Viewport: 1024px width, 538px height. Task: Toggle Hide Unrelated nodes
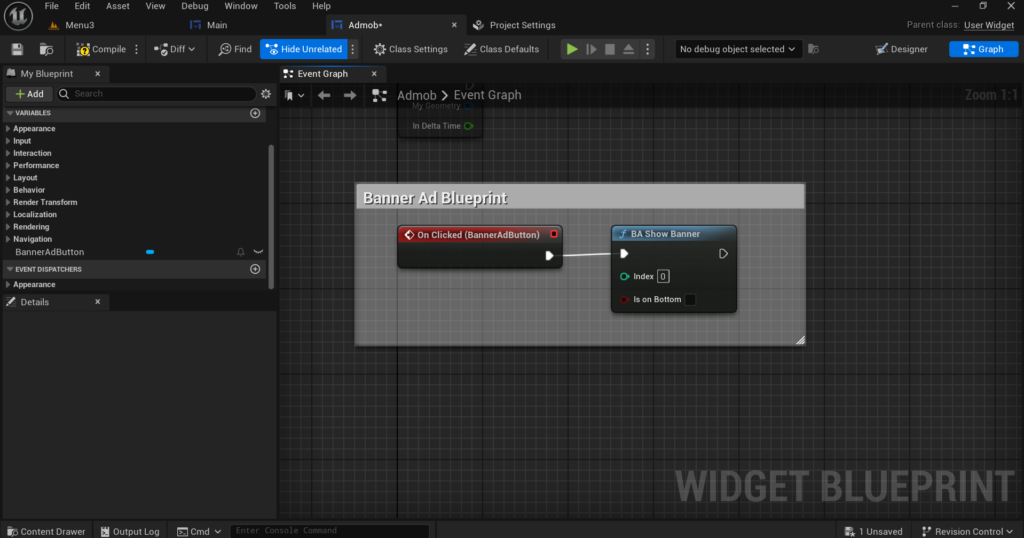pyautogui.click(x=304, y=49)
